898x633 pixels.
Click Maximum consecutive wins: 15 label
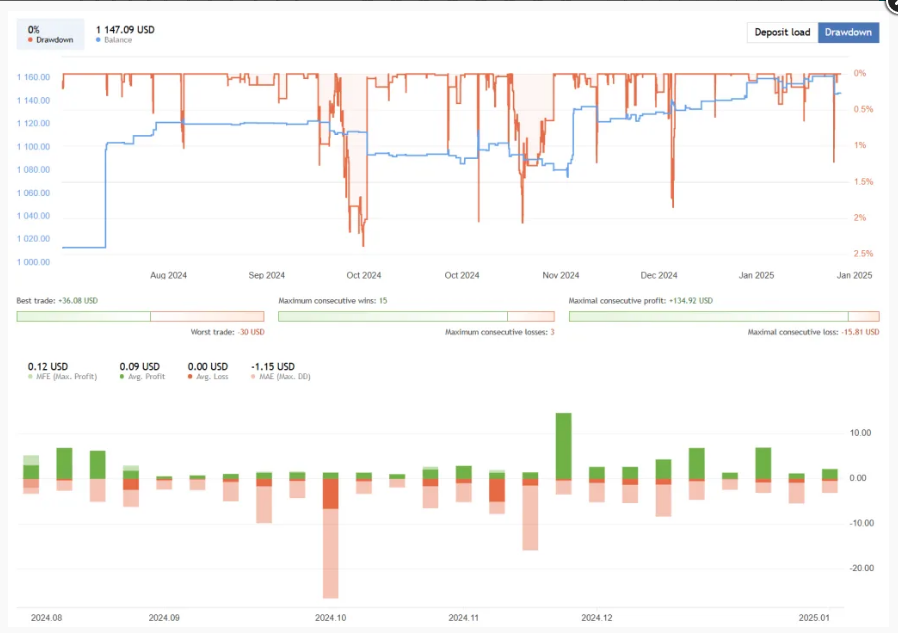pyautogui.click(x=333, y=301)
